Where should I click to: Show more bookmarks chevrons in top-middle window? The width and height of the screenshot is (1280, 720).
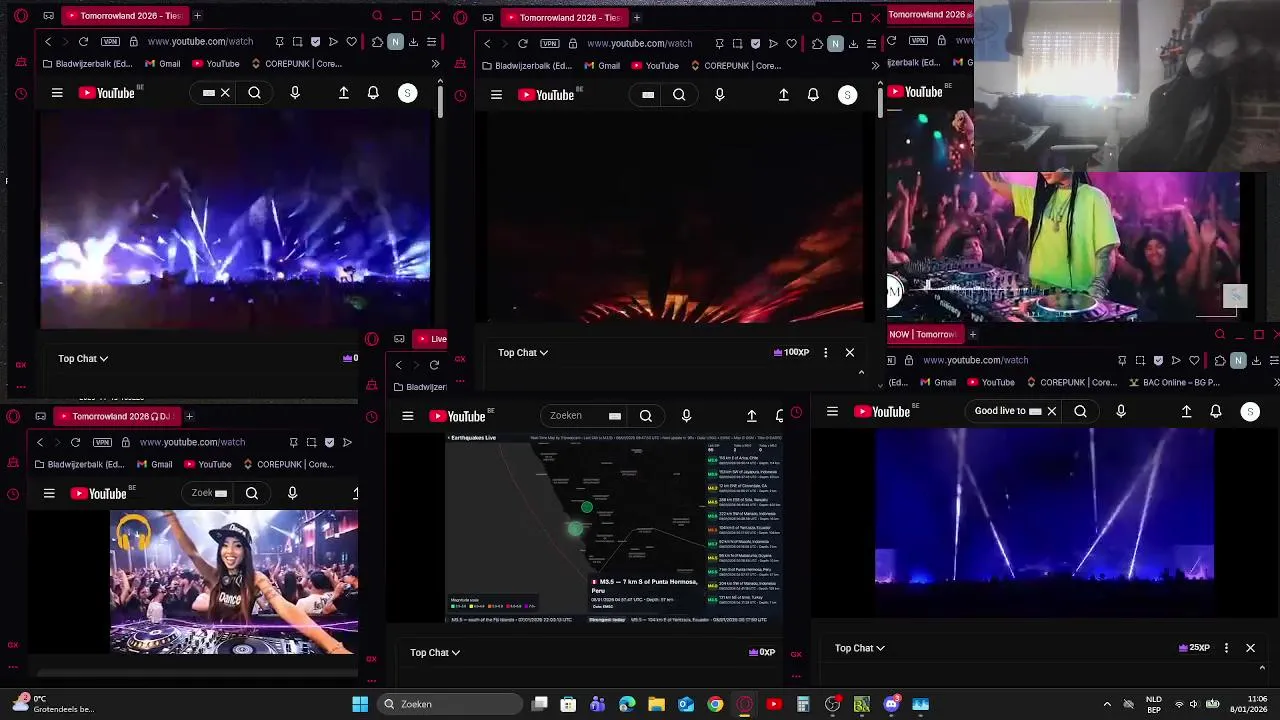click(x=875, y=66)
